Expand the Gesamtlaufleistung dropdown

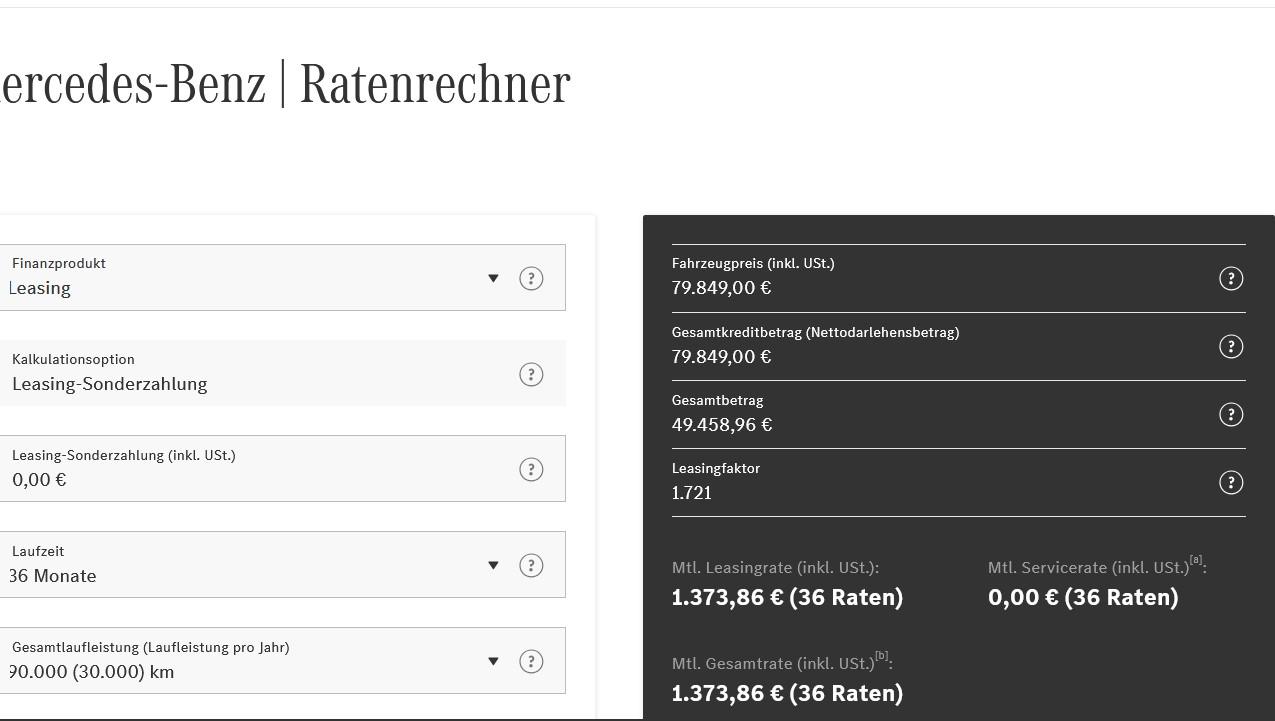tap(493, 661)
